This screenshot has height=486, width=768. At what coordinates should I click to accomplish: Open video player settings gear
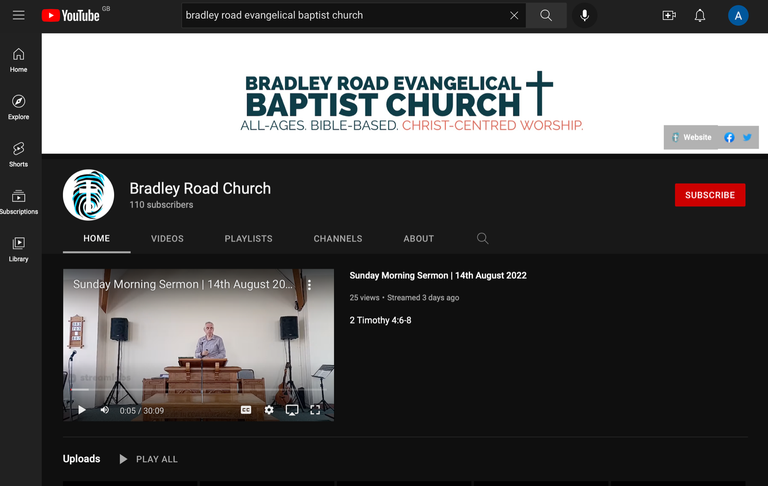click(269, 410)
